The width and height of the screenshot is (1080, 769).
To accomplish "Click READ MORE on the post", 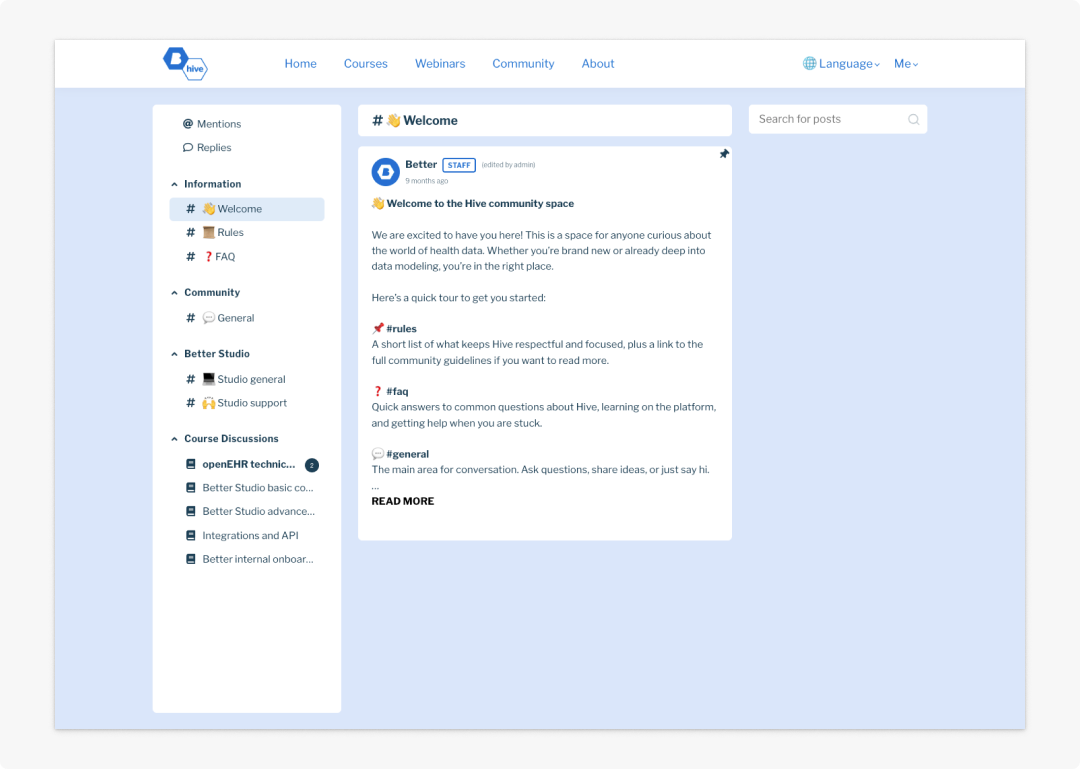I will pos(403,501).
